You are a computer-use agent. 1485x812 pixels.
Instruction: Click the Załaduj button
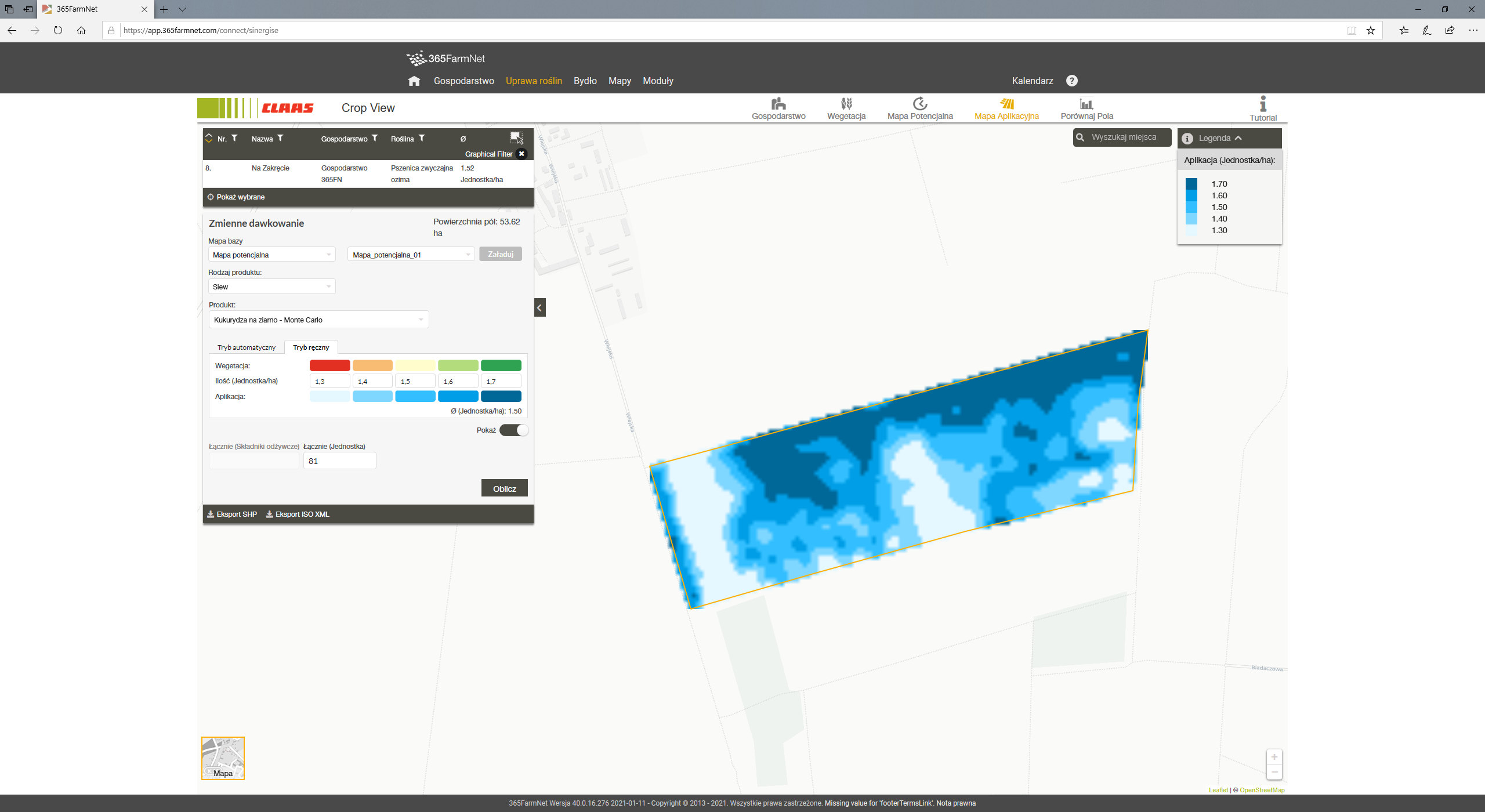501,254
